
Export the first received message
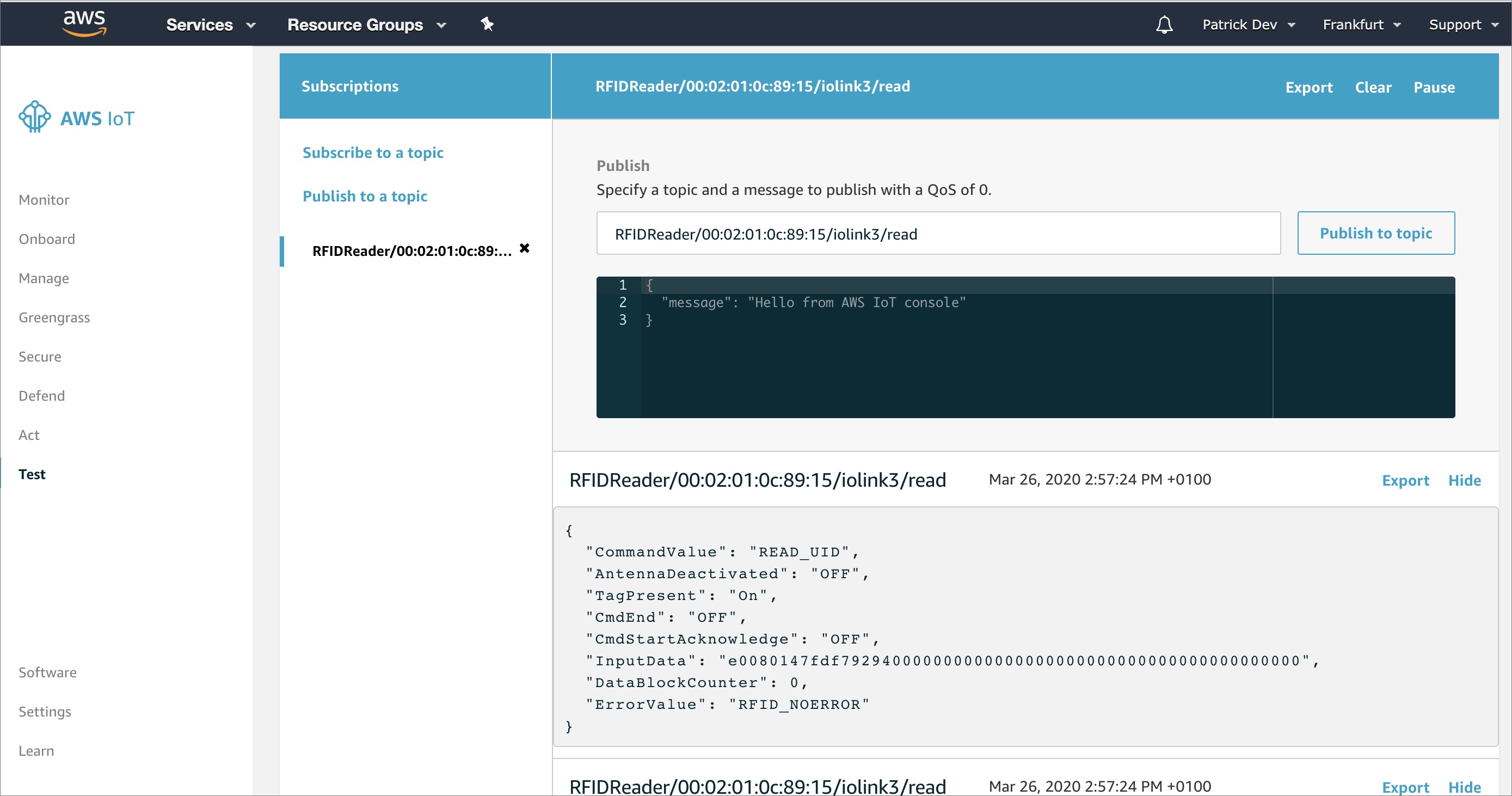tap(1405, 480)
